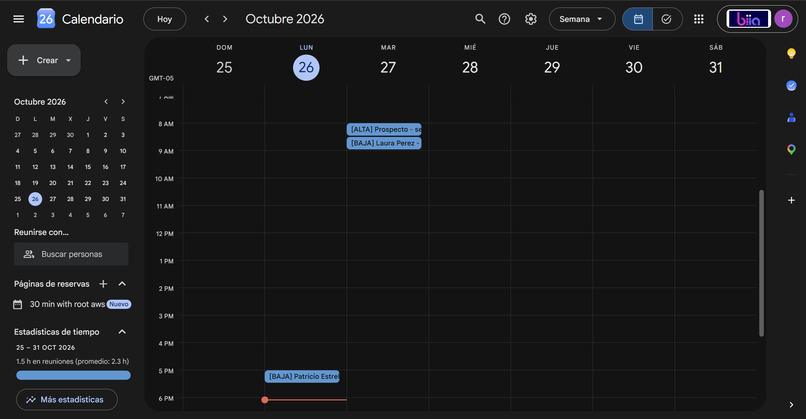This screenshot has width=806, height=419.
Task: Open the settings gear menu
Action: [530, 19]
